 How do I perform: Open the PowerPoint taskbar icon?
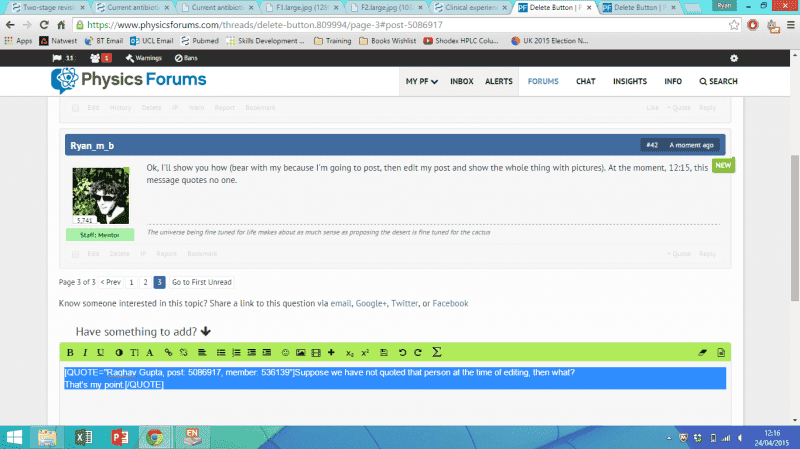pos(119,437)
